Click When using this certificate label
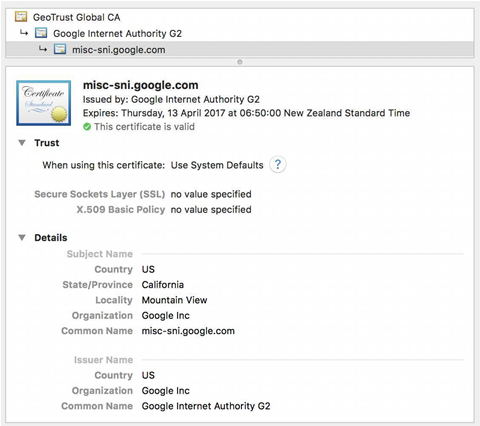480x426 pixels. [104, 165]
